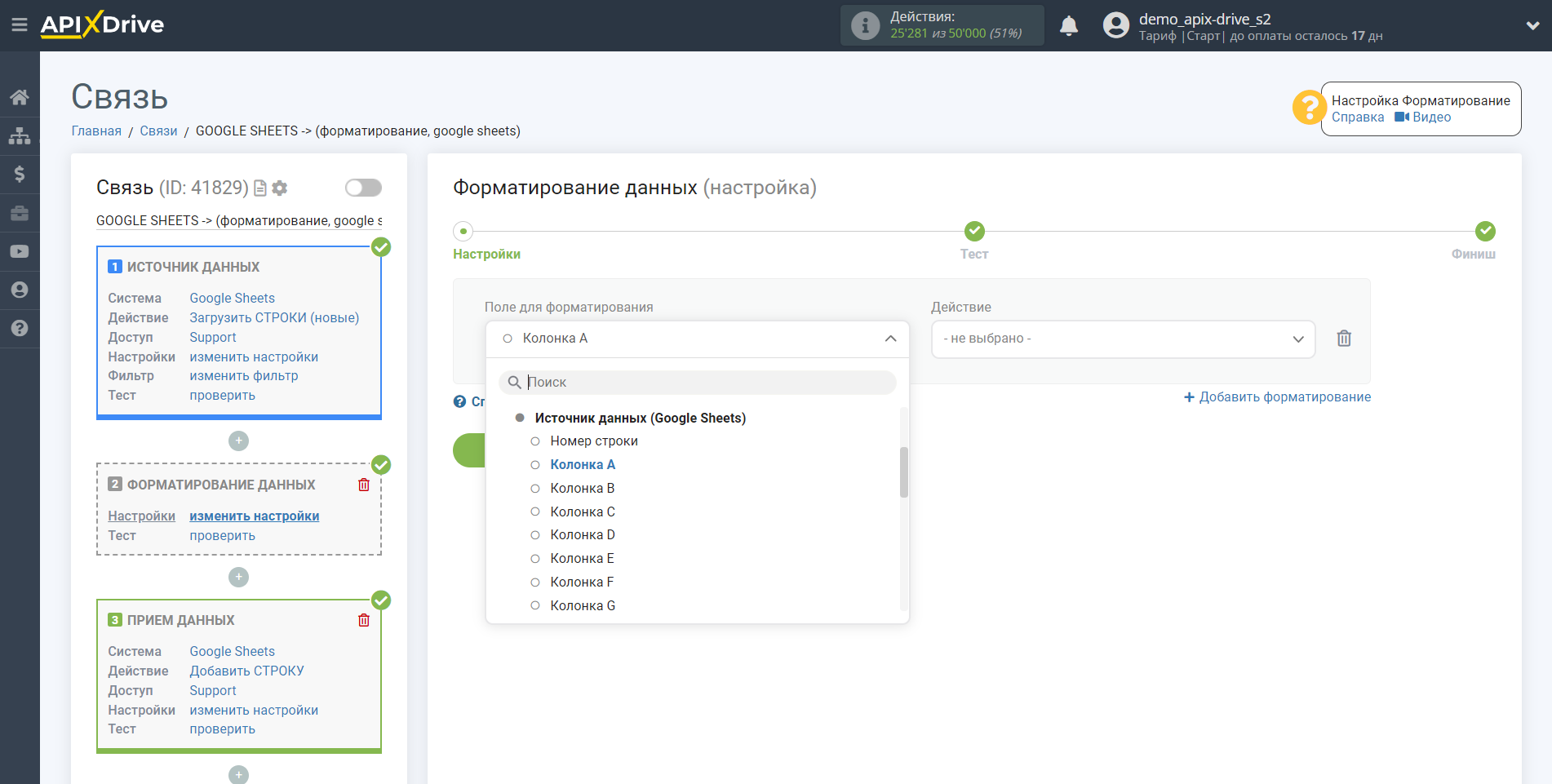
Task: Open connection settings gear icon
Action: pyautogui.click(x=280, y=188)
